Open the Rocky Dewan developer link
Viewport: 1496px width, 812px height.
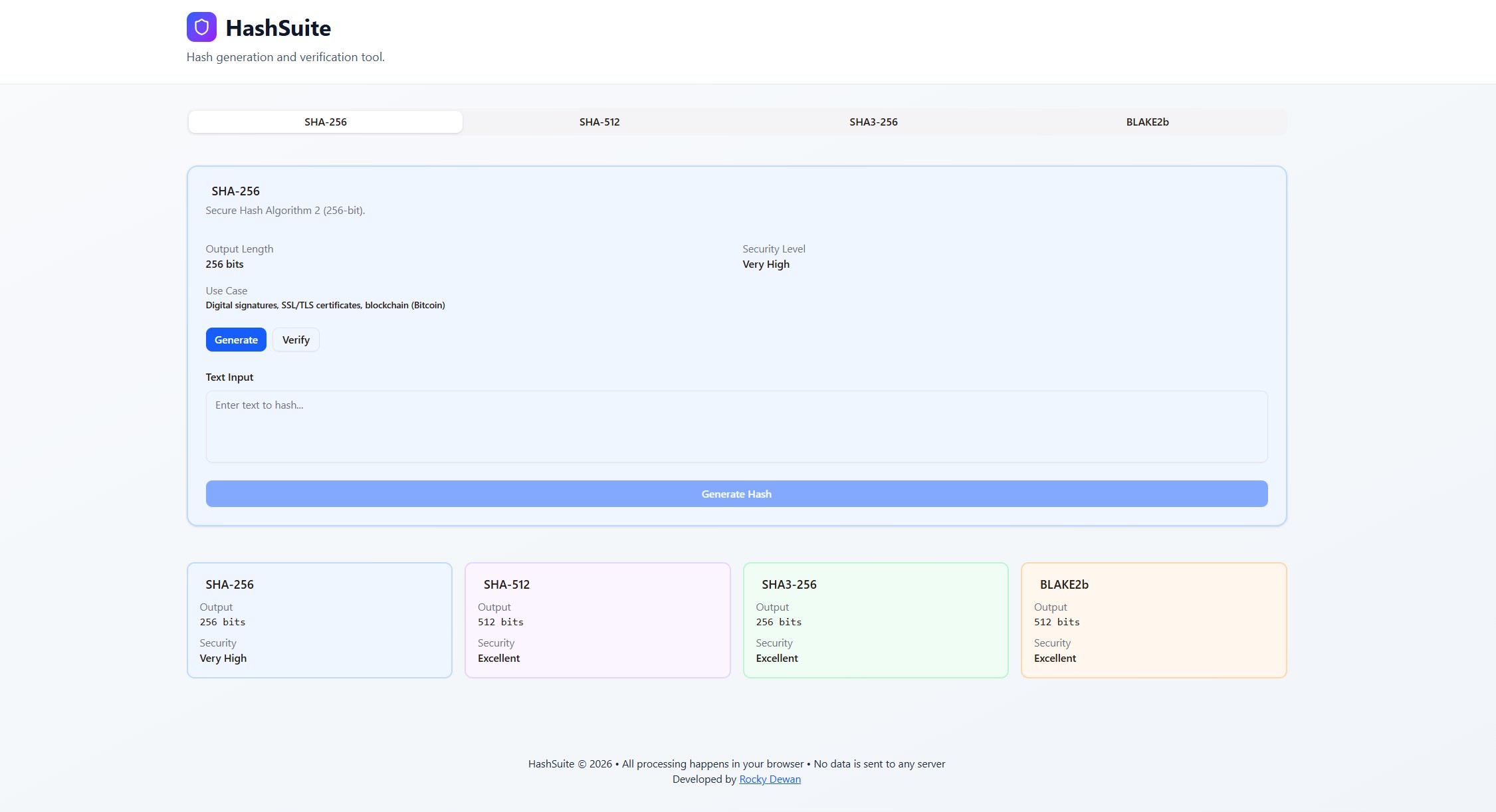(770, 779)
